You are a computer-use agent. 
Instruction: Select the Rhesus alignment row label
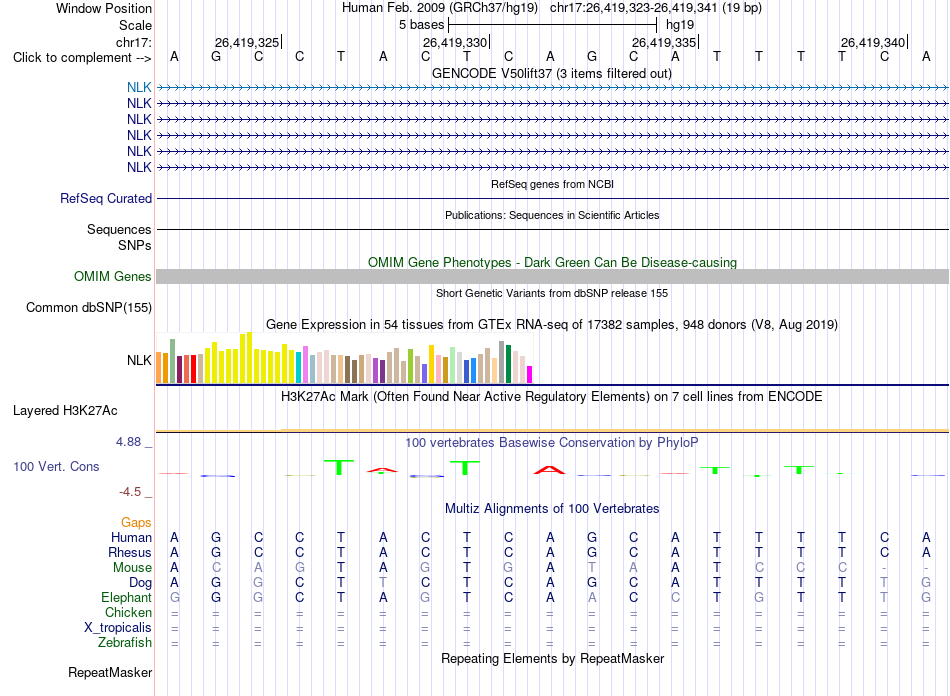coord(130,553)
